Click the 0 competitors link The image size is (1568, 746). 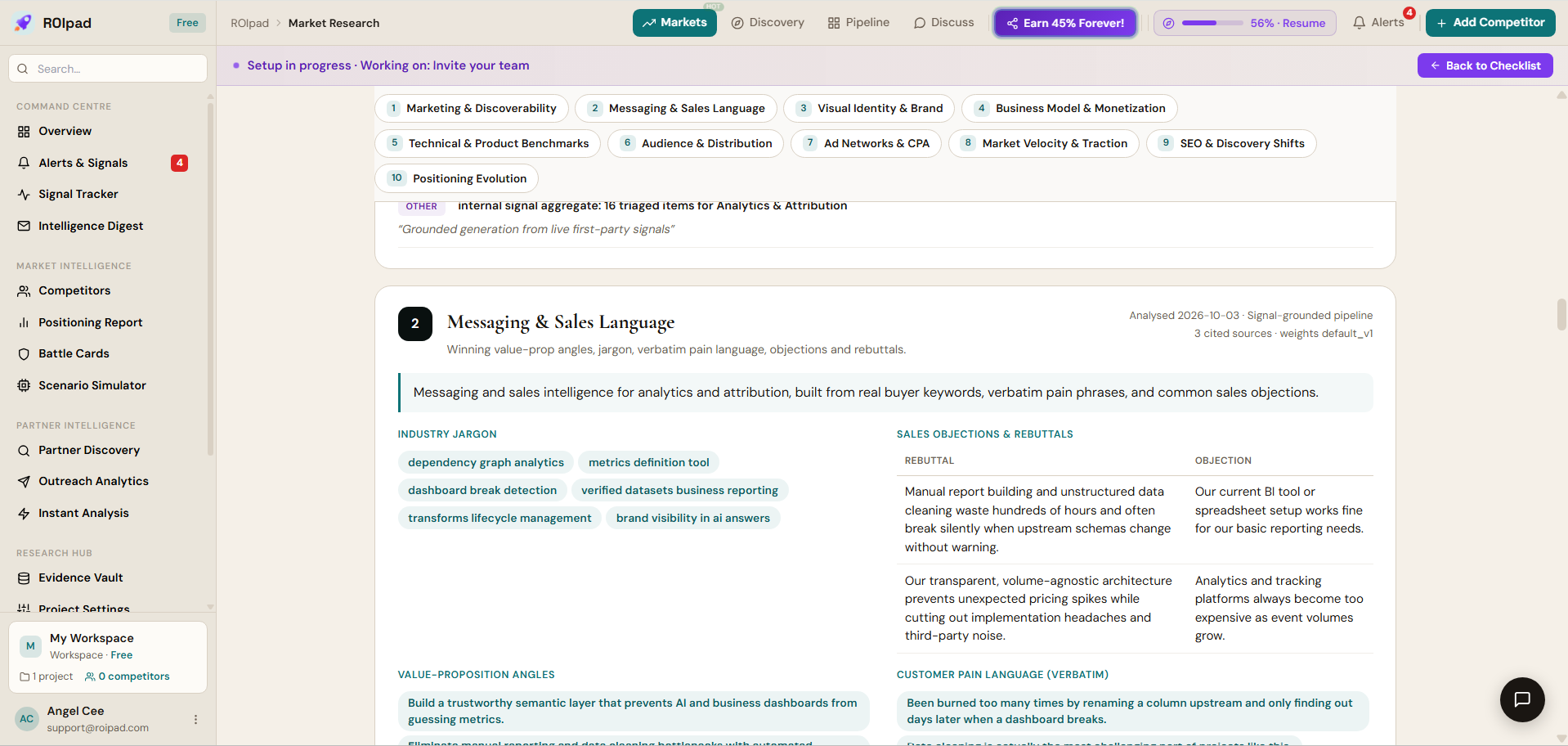click(128, 676)
